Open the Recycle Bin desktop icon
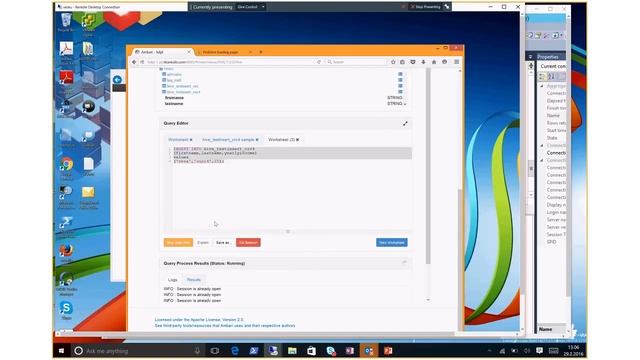Screen dimensions: 640x360 coord(66,22)
